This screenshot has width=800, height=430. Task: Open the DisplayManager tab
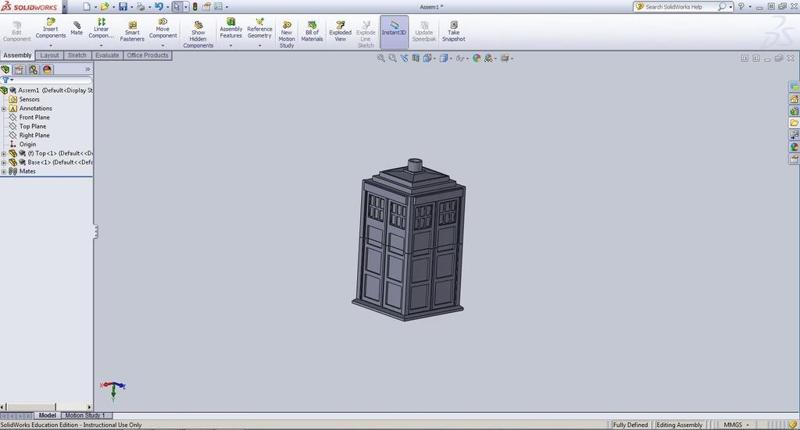[47, 69]
